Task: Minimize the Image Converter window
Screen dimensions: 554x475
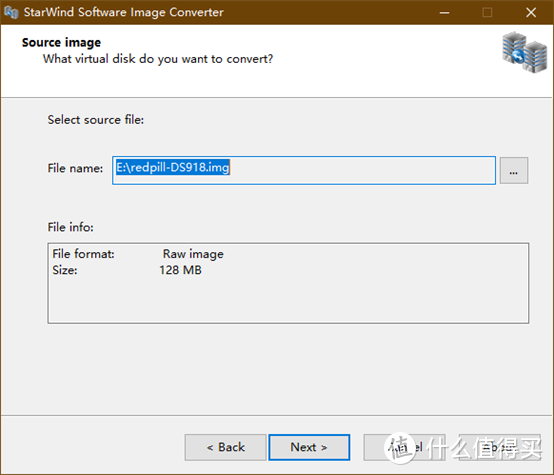Action: pyautogui.click(x=444, y=13)
